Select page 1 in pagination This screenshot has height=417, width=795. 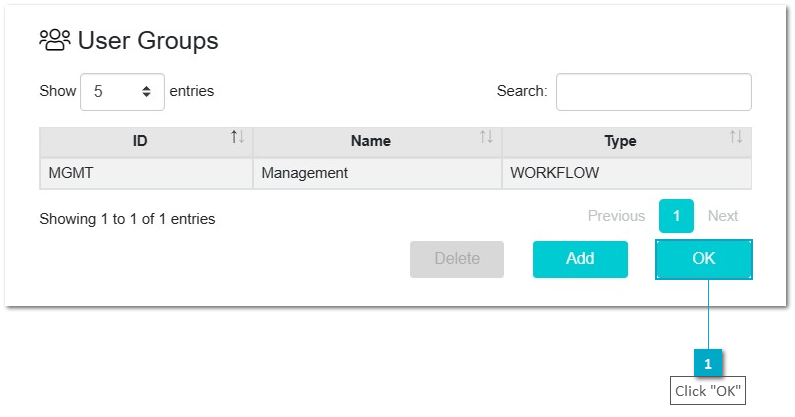pos(676,216)
